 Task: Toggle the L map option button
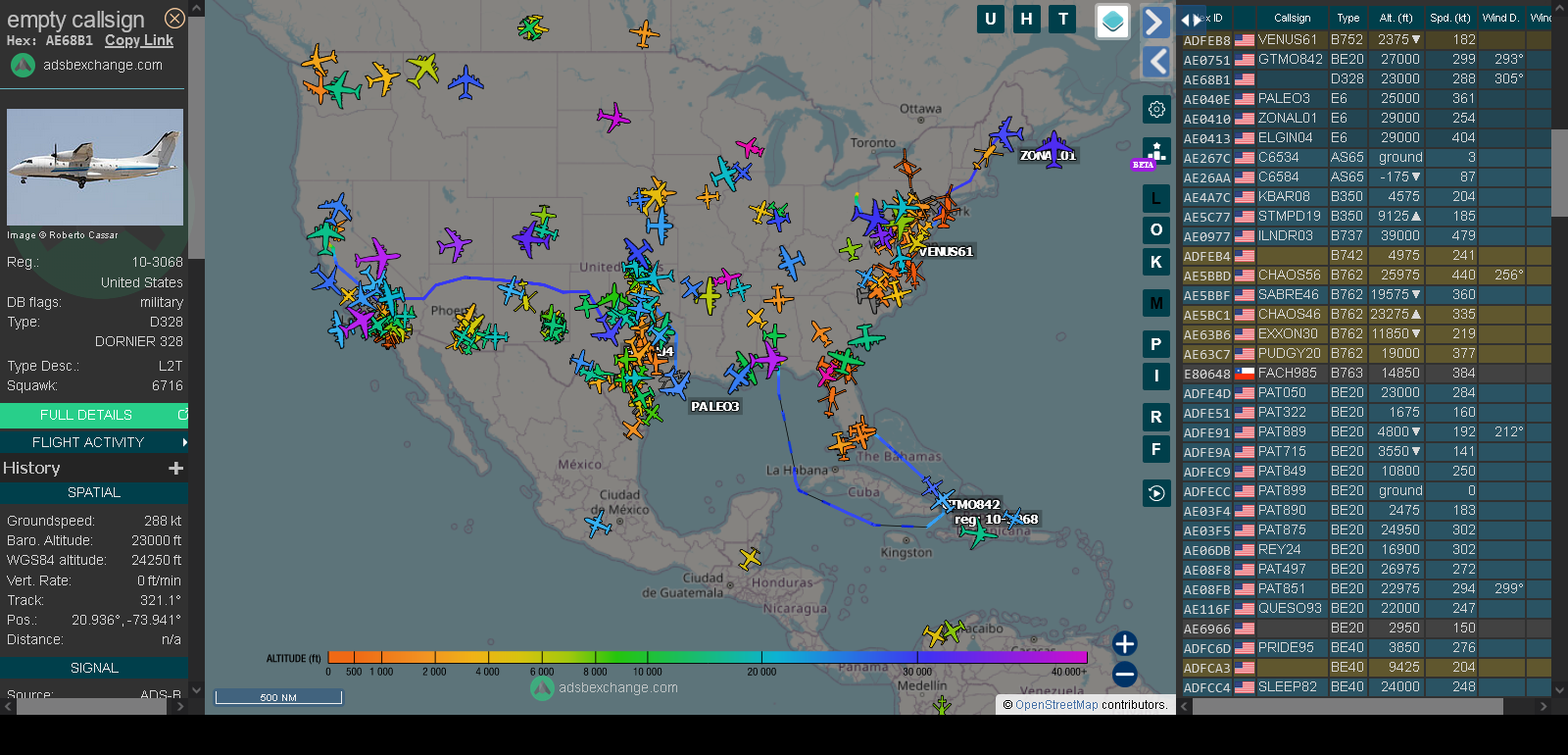coord(1156,198)
